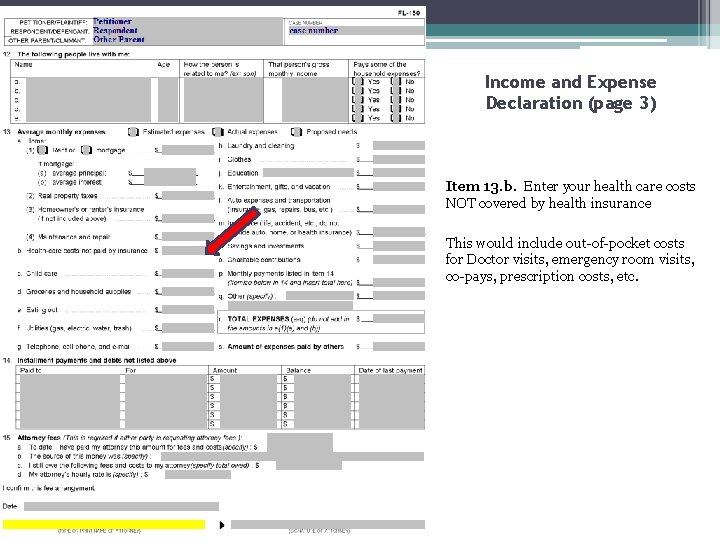Click the Name cell in person row a
This screenshot has height=540, width=720.
[89, 82]
